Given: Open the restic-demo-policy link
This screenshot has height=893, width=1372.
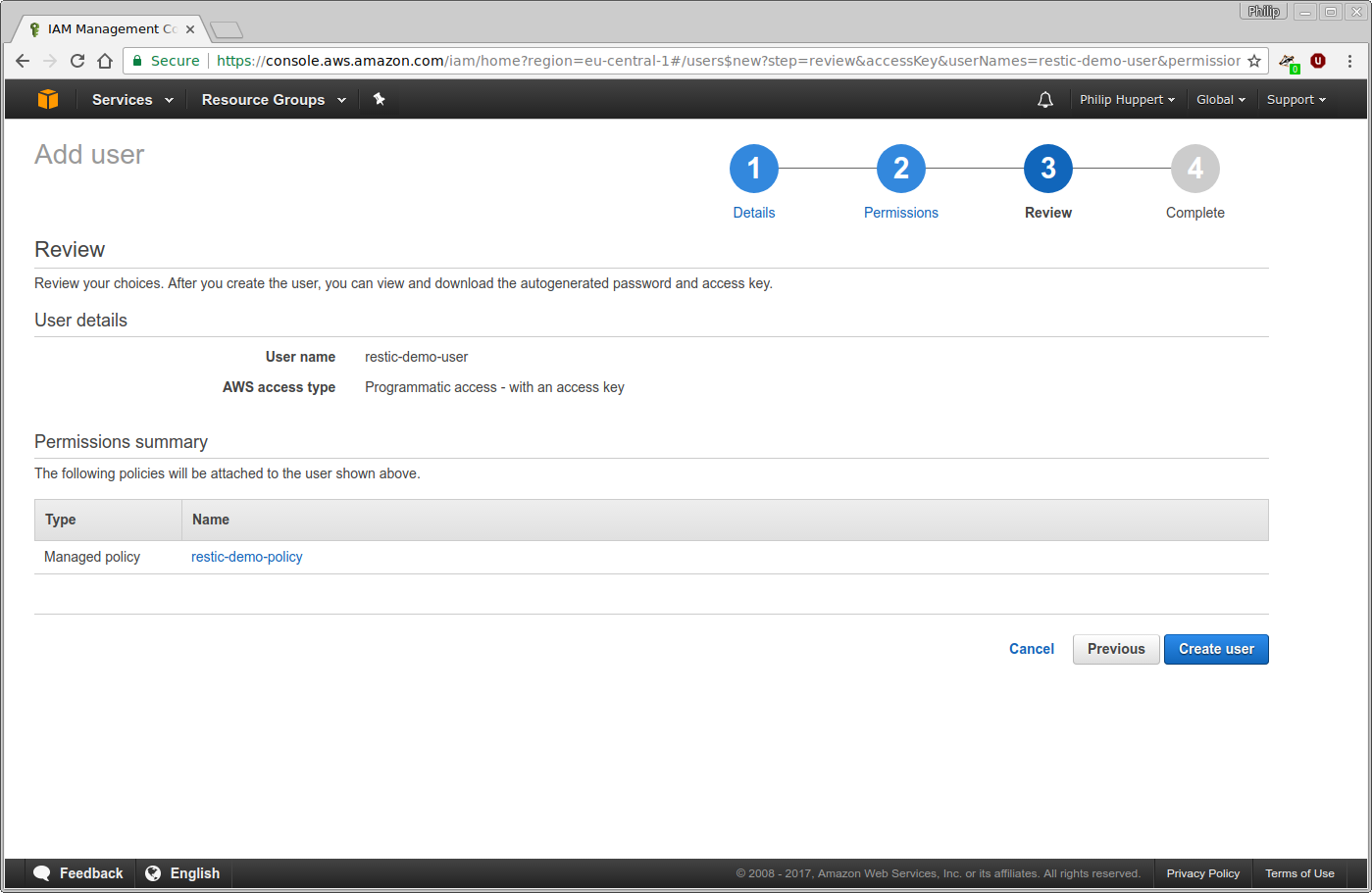Looking at the screenshot, I should pos(246,557).
